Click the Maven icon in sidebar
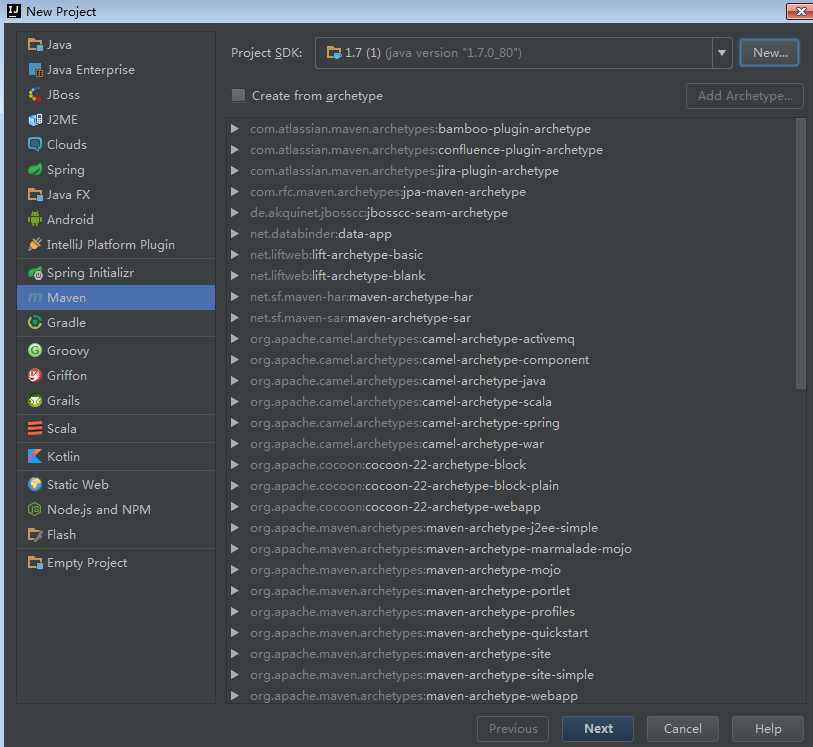This screenshot has height=747, width=813. click(x=35, y=298)
